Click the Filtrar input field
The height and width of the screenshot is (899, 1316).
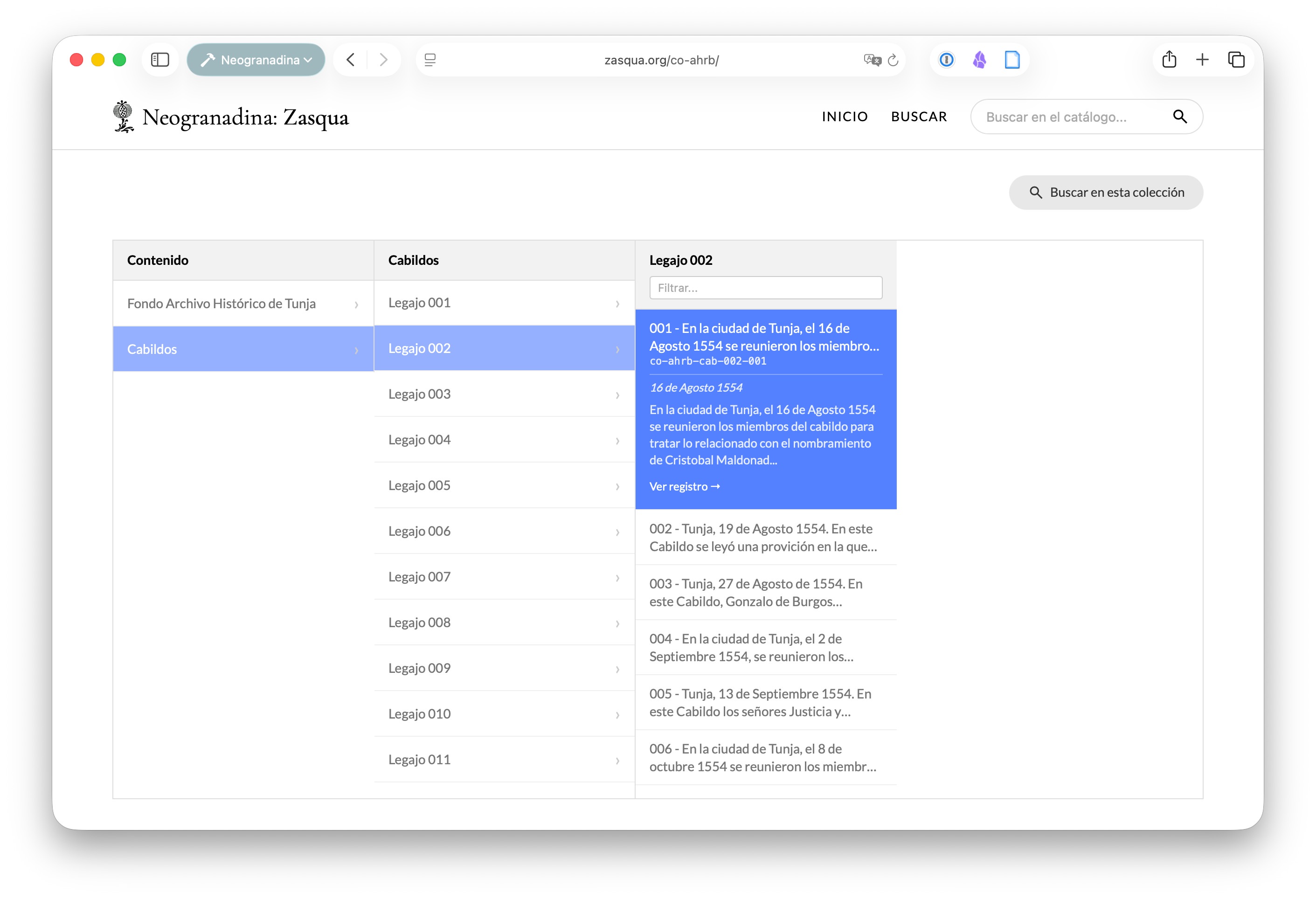coord(765,288)
